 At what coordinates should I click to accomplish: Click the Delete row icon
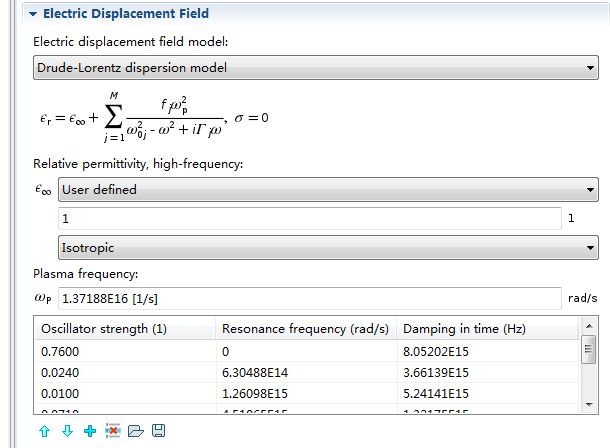(113, 430)
